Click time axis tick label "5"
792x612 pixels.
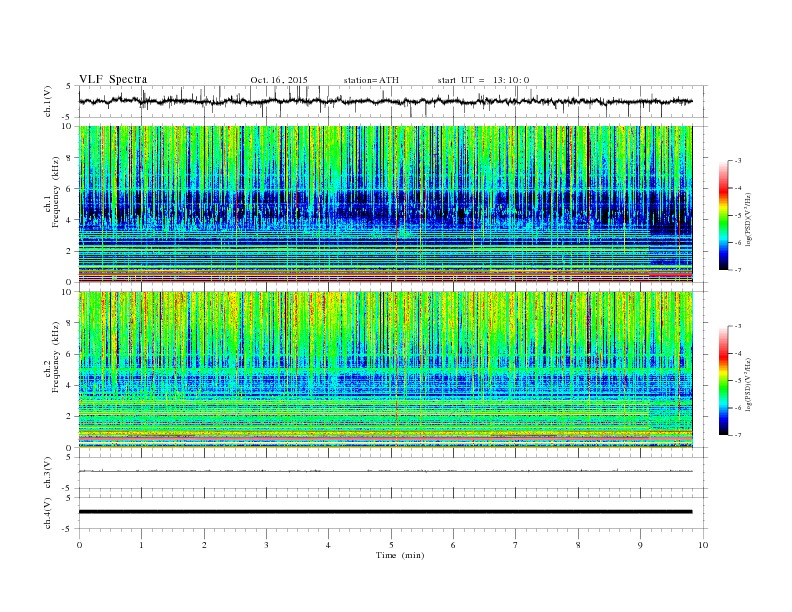pyautogui.click(x=391, y=545)
